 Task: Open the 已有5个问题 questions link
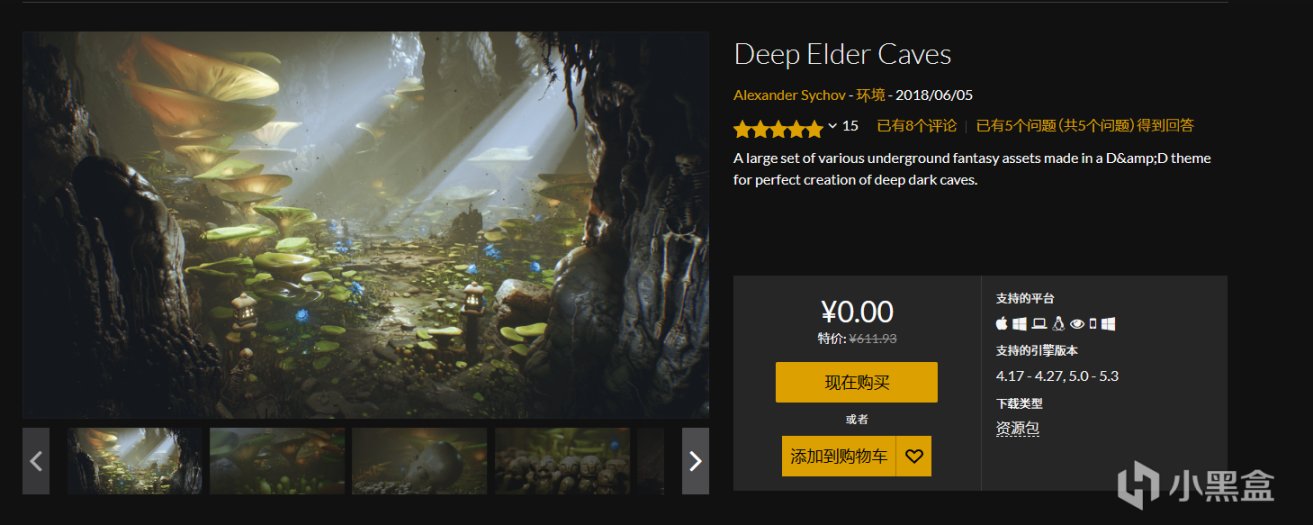1084,126
